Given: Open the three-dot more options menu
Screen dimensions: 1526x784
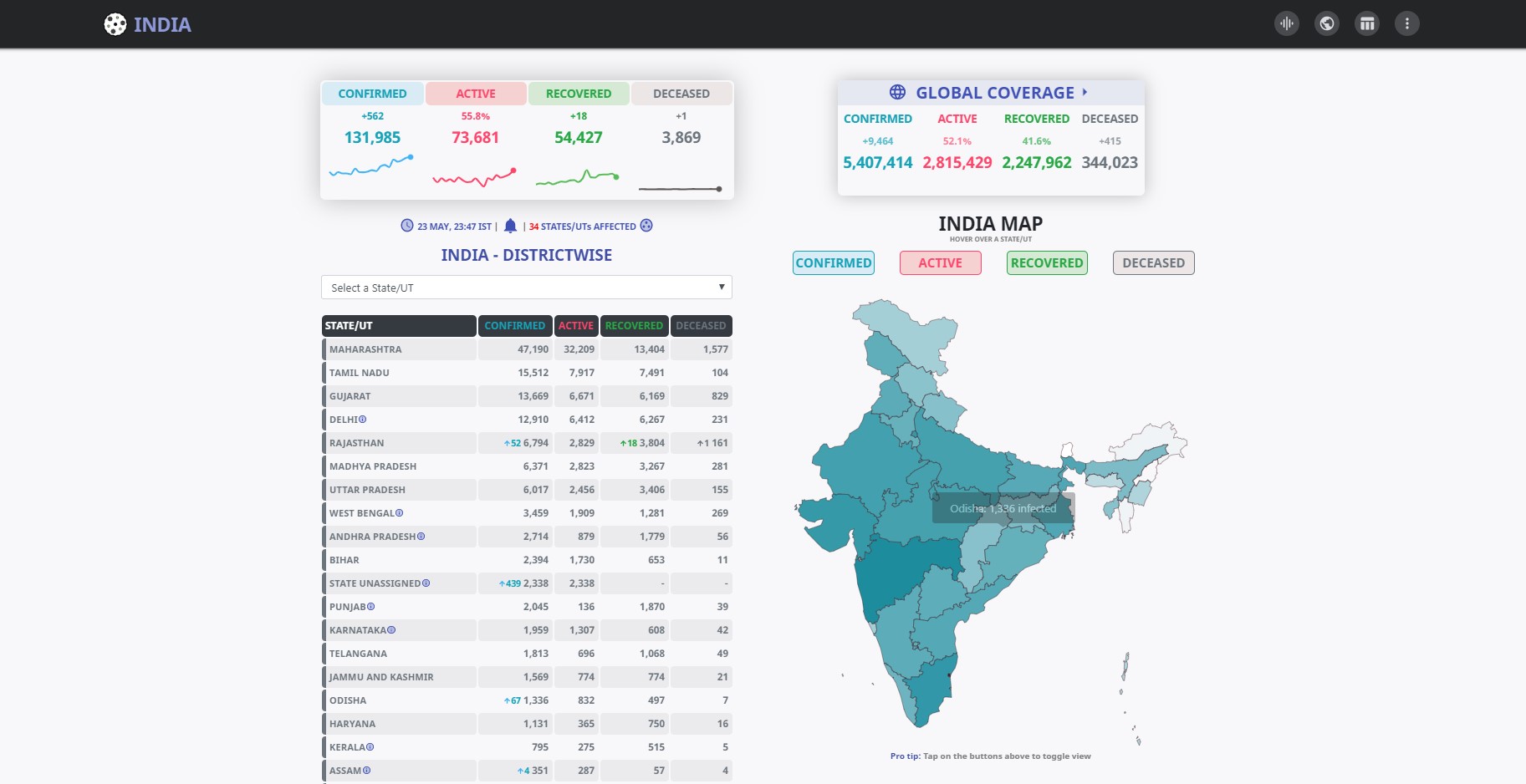Looking at the screenshot, I should (1407, 23).
